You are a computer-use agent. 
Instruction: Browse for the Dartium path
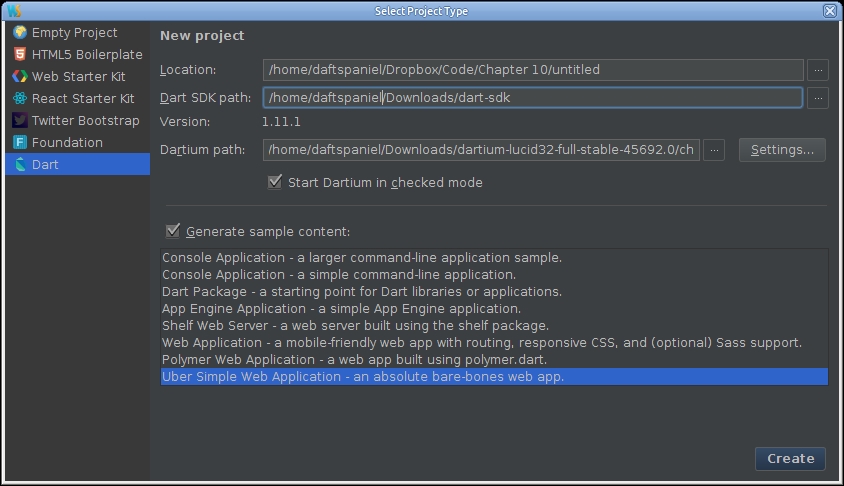pos(714,150)
